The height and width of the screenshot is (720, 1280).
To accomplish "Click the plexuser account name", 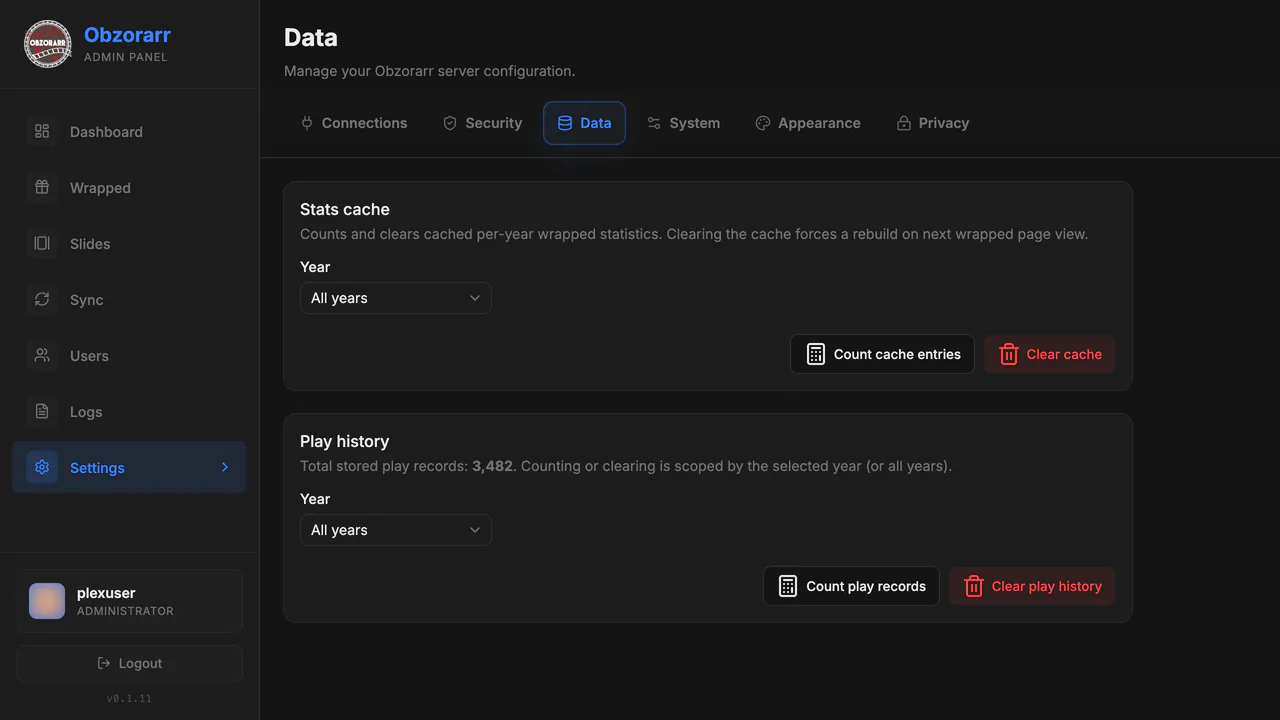I will coord(106,593).
